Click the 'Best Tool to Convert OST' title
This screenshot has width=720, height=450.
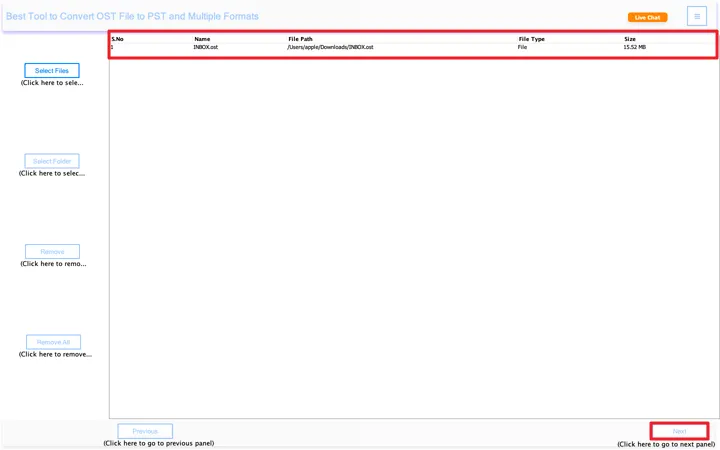[x=132, y=17]
